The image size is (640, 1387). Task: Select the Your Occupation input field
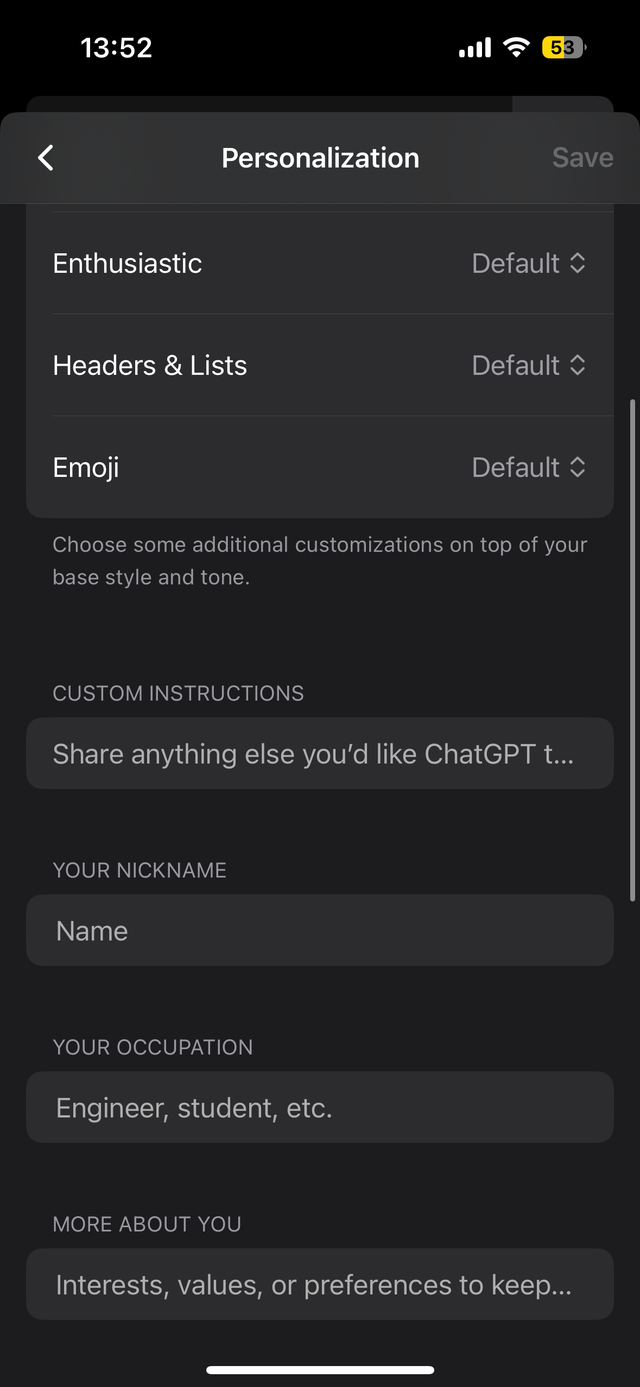(320, 1107)
